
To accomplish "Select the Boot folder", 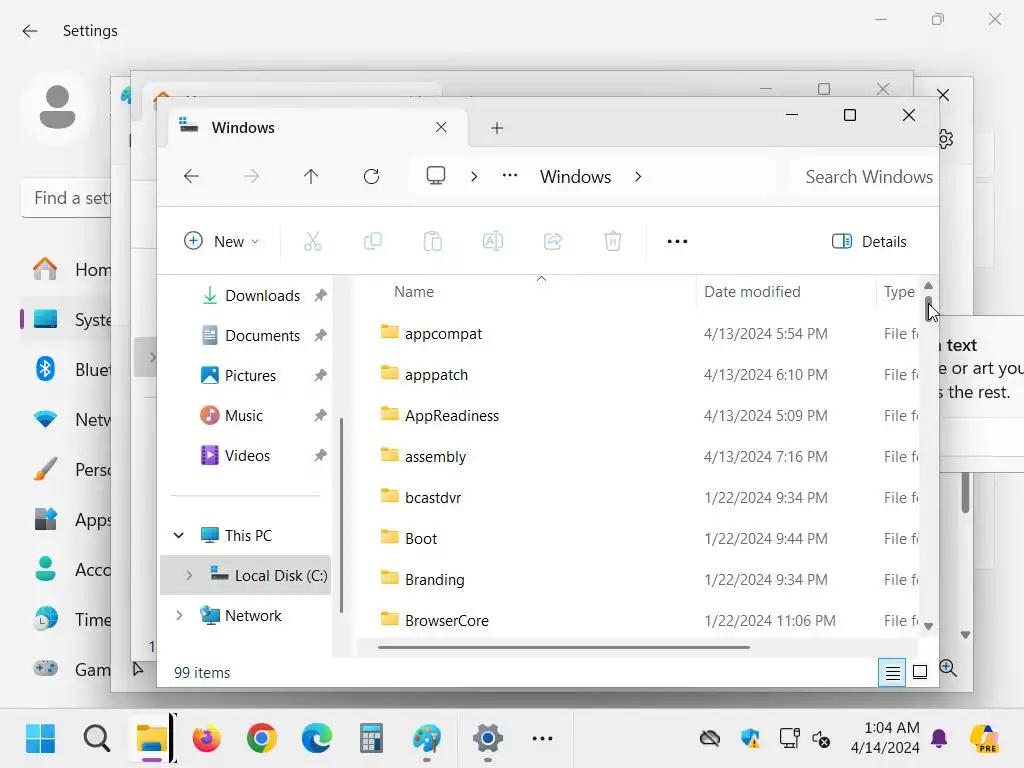I will (421, 539).
